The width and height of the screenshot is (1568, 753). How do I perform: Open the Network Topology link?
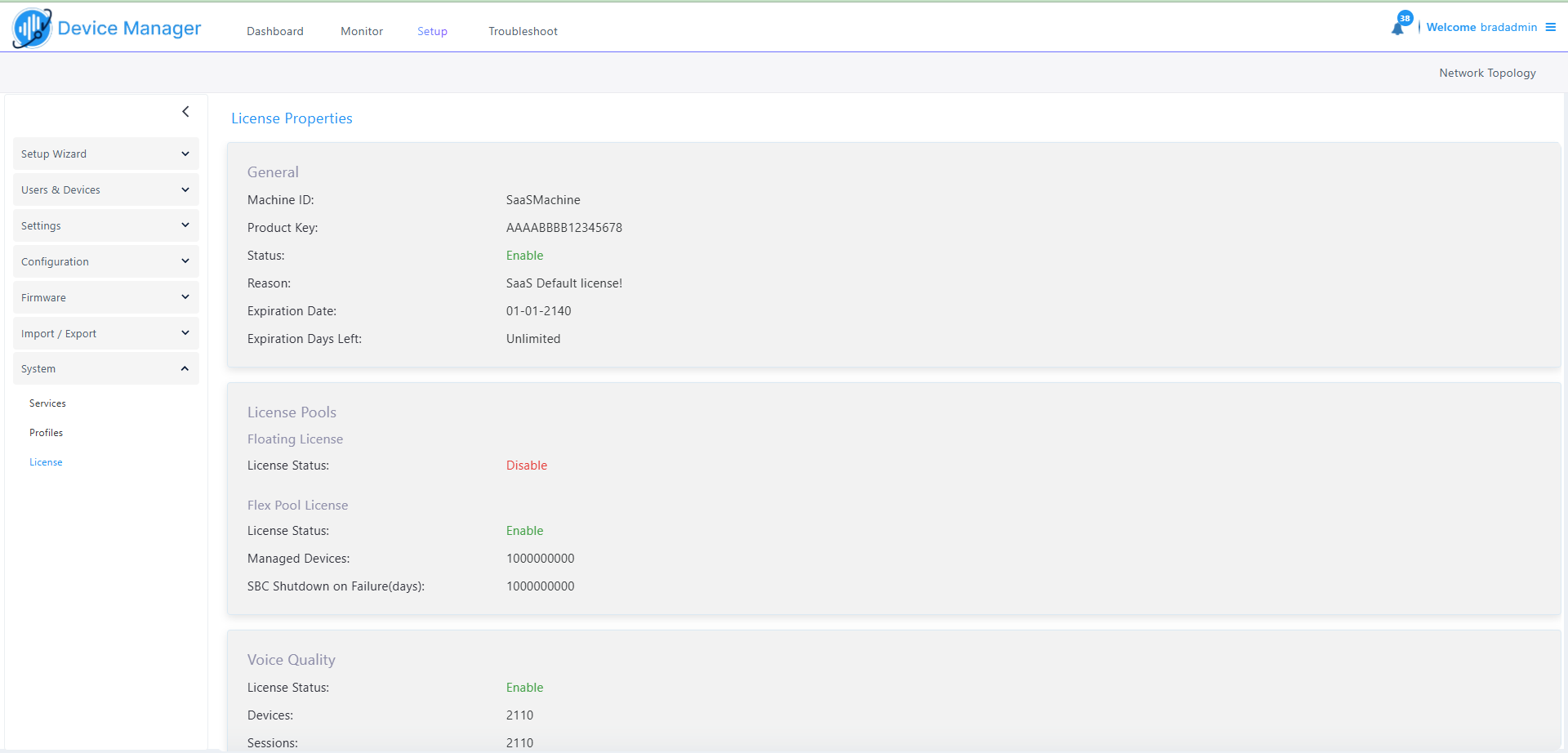[1486, 73]
